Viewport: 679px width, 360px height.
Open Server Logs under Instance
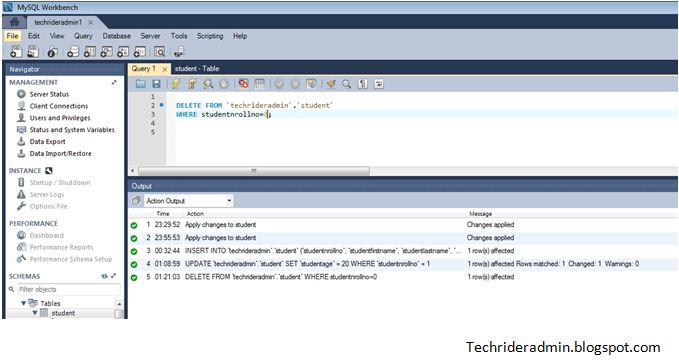tap(47, 195)
